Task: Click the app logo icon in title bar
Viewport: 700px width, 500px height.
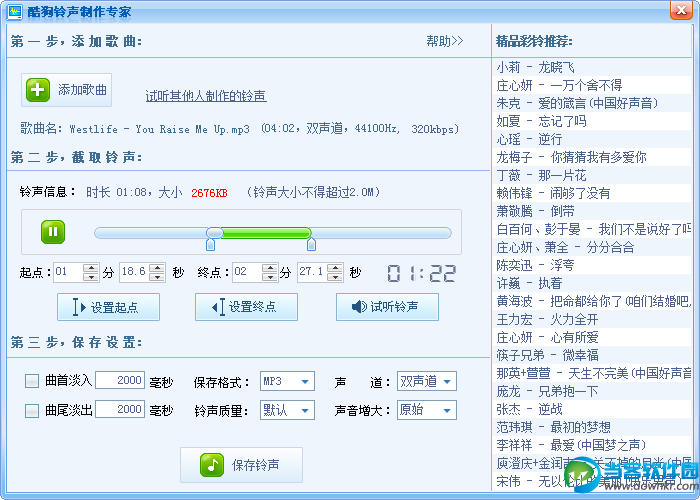Action: pyautogui.click(x=15, y=11)
